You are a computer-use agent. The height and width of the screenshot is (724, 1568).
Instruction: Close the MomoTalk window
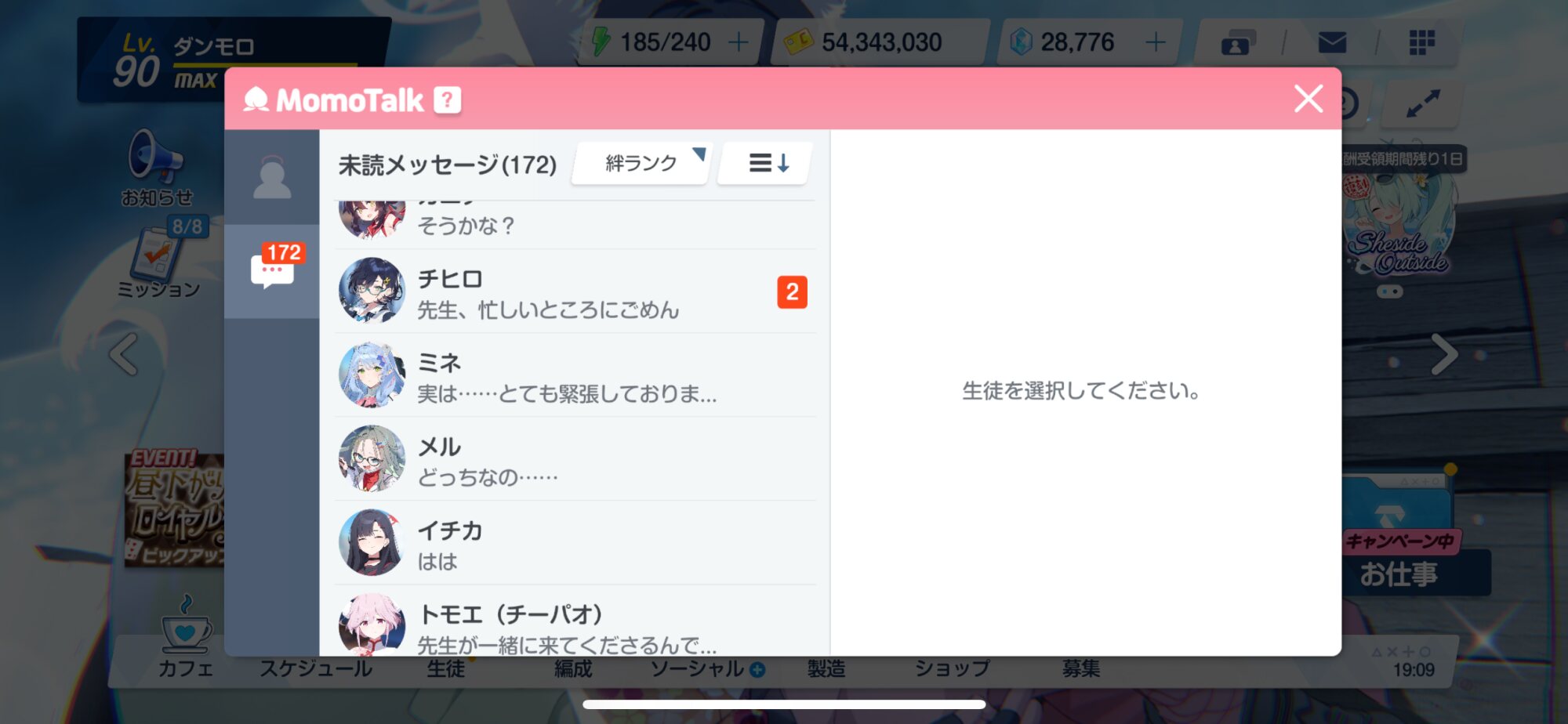click(1308, 99)
